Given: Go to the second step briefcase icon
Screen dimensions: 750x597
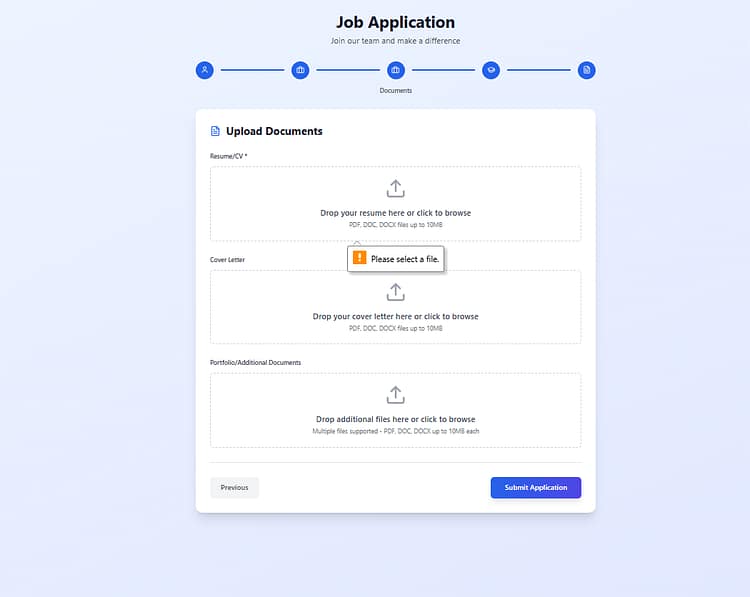Looking at the screenshot, I should [x=300, y=70].
